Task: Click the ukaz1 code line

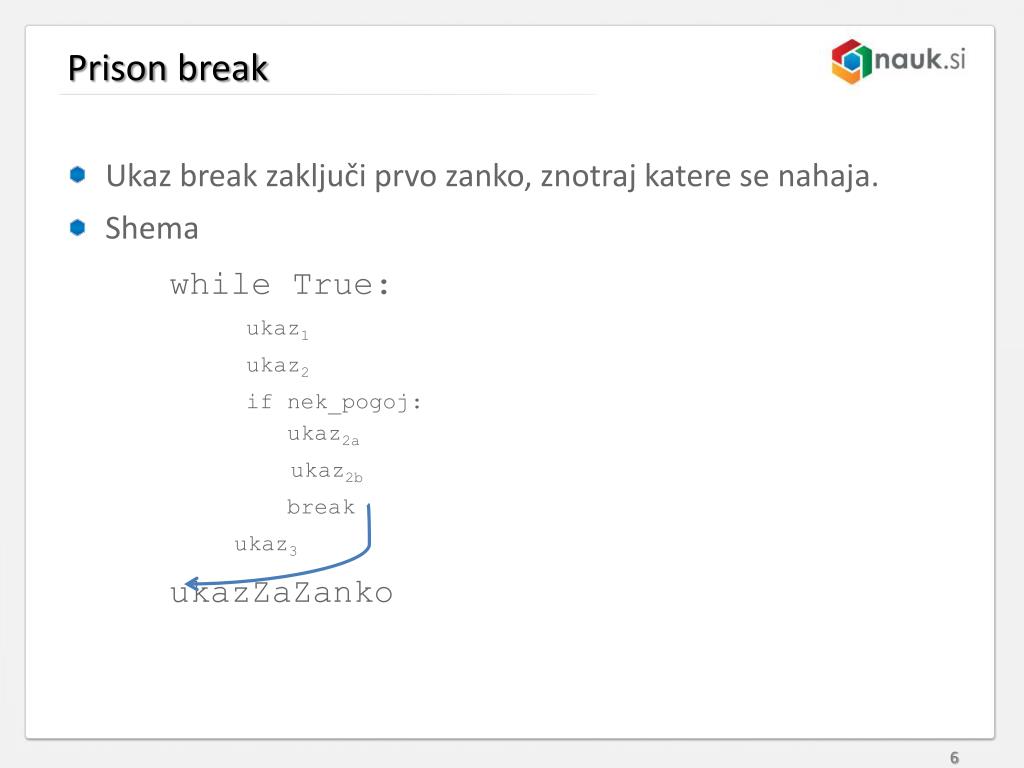Action: [x=277, y=330]
